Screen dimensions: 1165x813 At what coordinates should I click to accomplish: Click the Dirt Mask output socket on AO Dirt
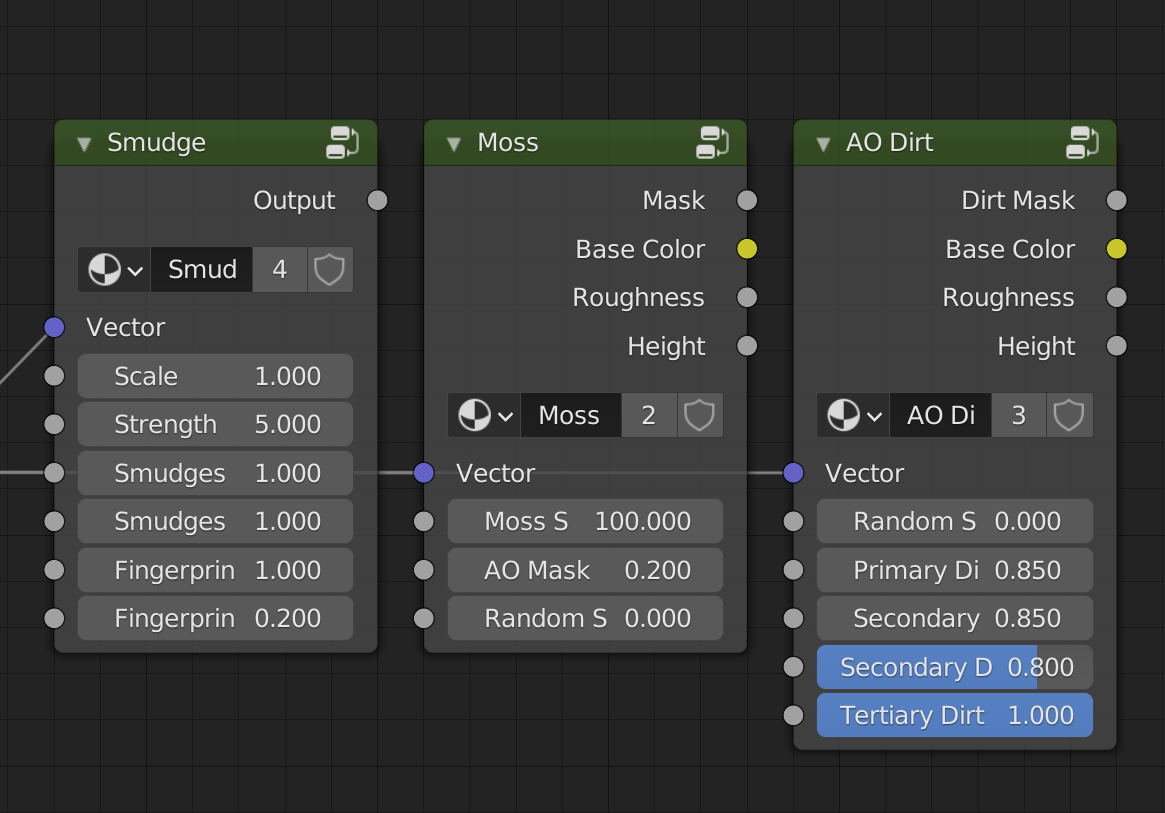1116,200
